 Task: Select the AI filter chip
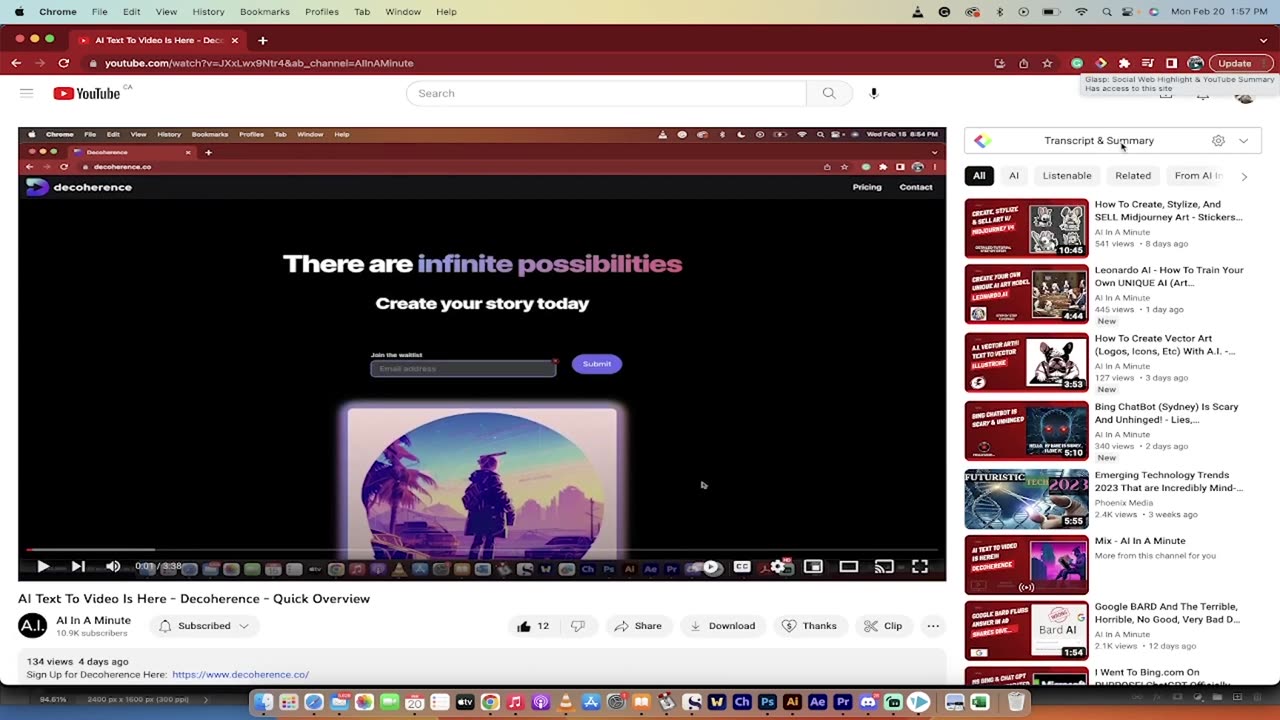coord(1014,176)
